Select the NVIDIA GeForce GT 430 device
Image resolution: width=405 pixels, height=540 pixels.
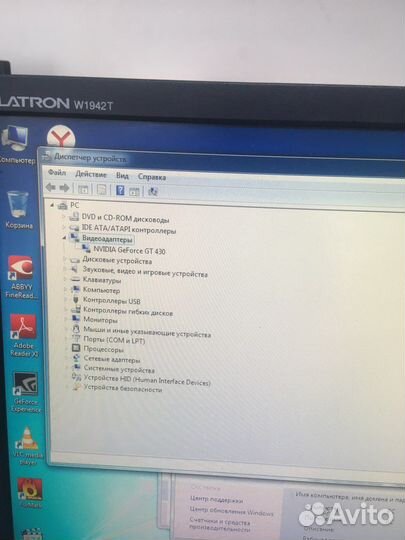pos(129,250)
